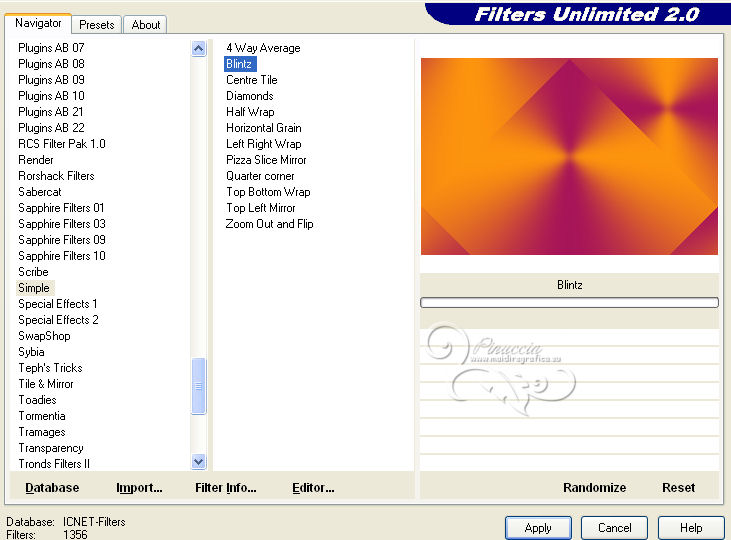Reset the filter settings
731x540 pixels.
click(x=678, y=488)
